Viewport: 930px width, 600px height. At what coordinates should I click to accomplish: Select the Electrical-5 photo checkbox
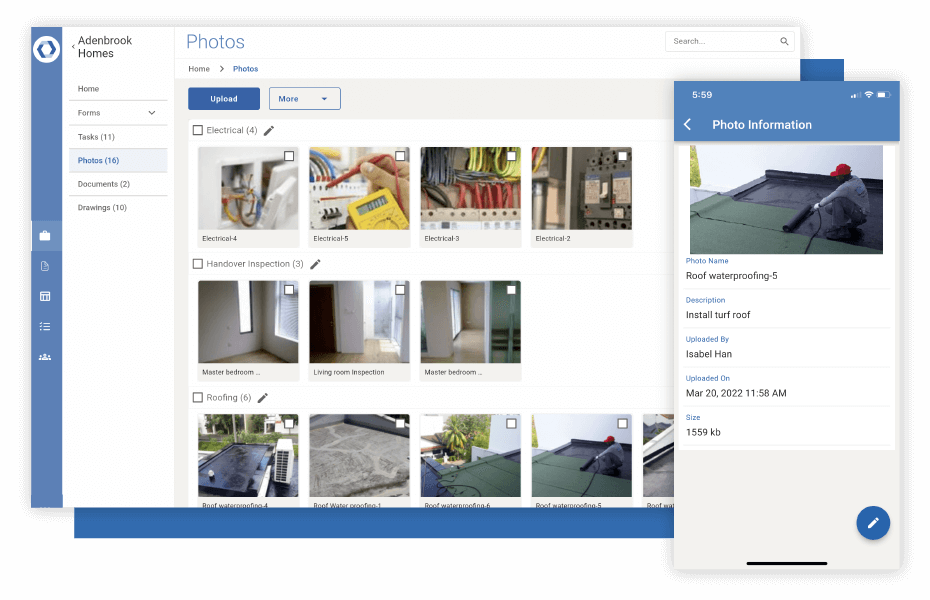point(402,155)
